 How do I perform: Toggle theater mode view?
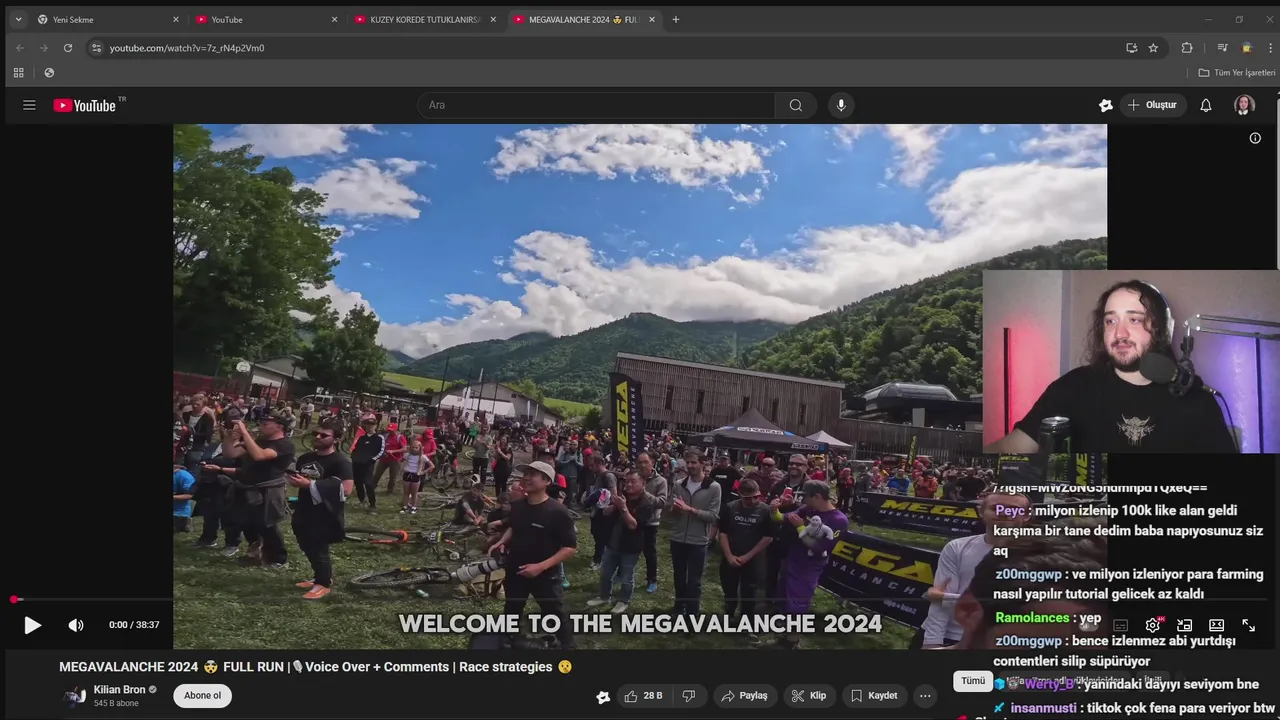[x=1216, y=625]
